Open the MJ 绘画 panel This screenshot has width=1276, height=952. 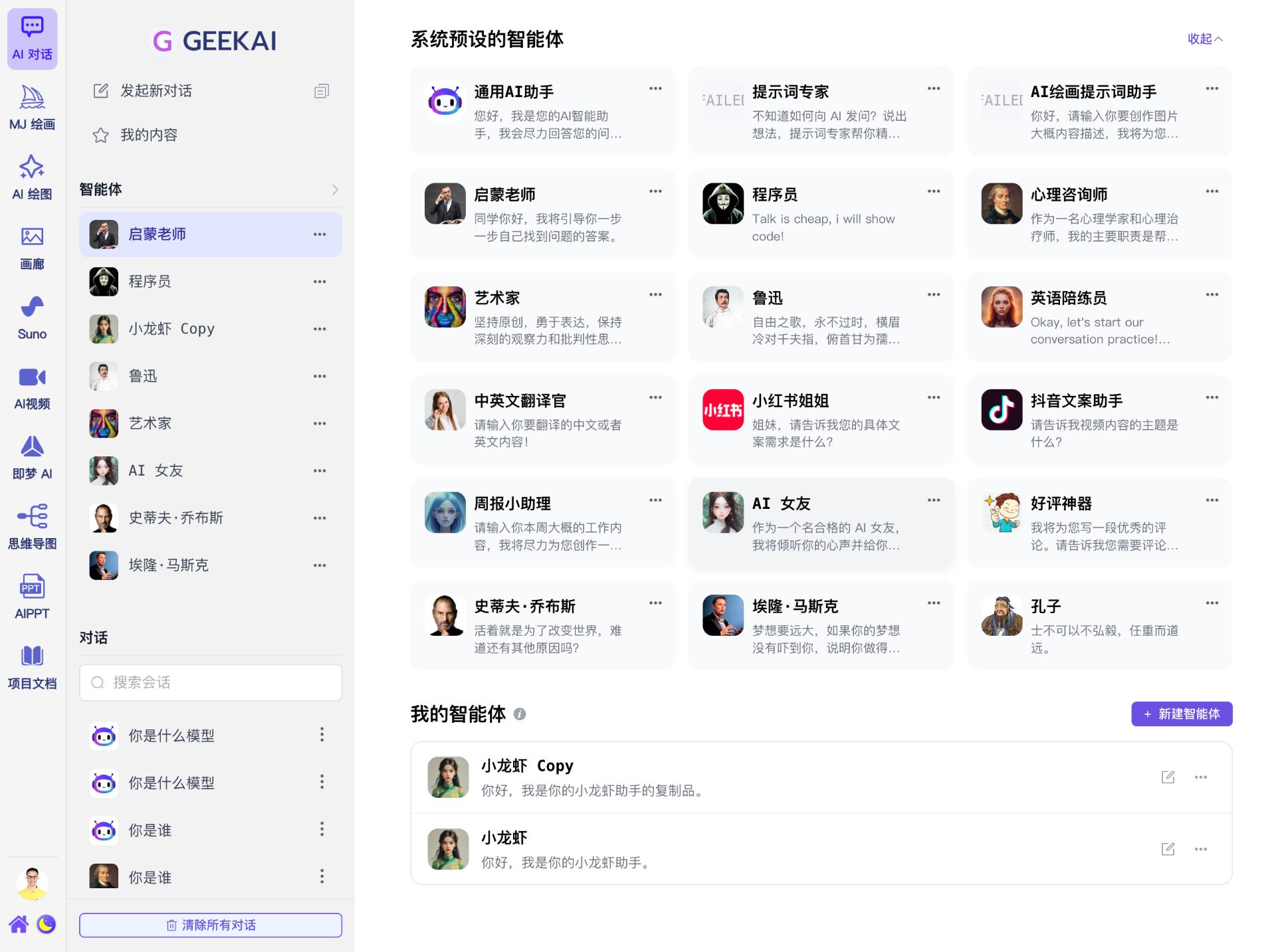[x=32, y=108]
